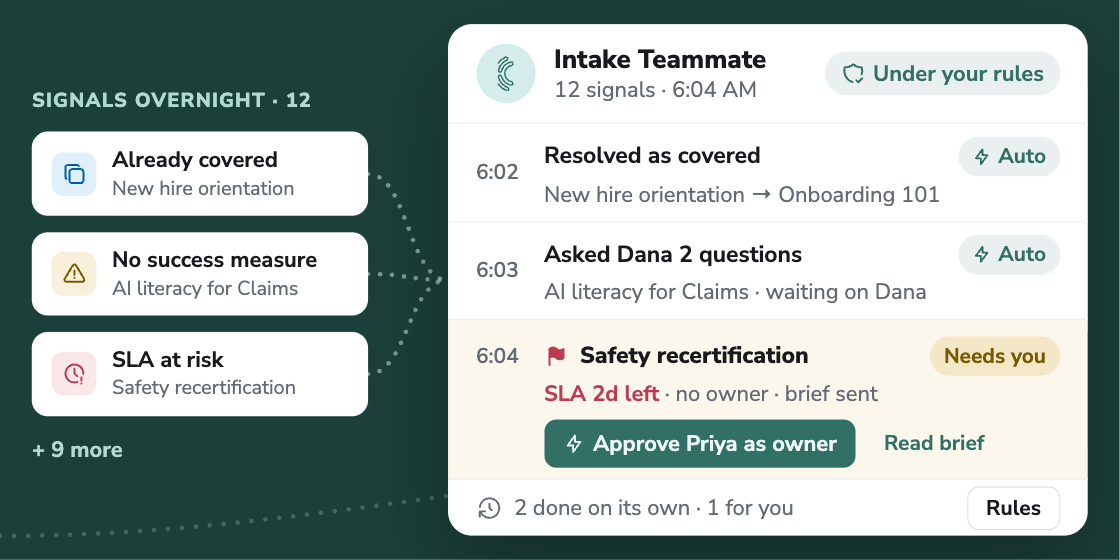
Task: Click the lightning icon in the 6:03 Auto badge
Action: [982, 255]
